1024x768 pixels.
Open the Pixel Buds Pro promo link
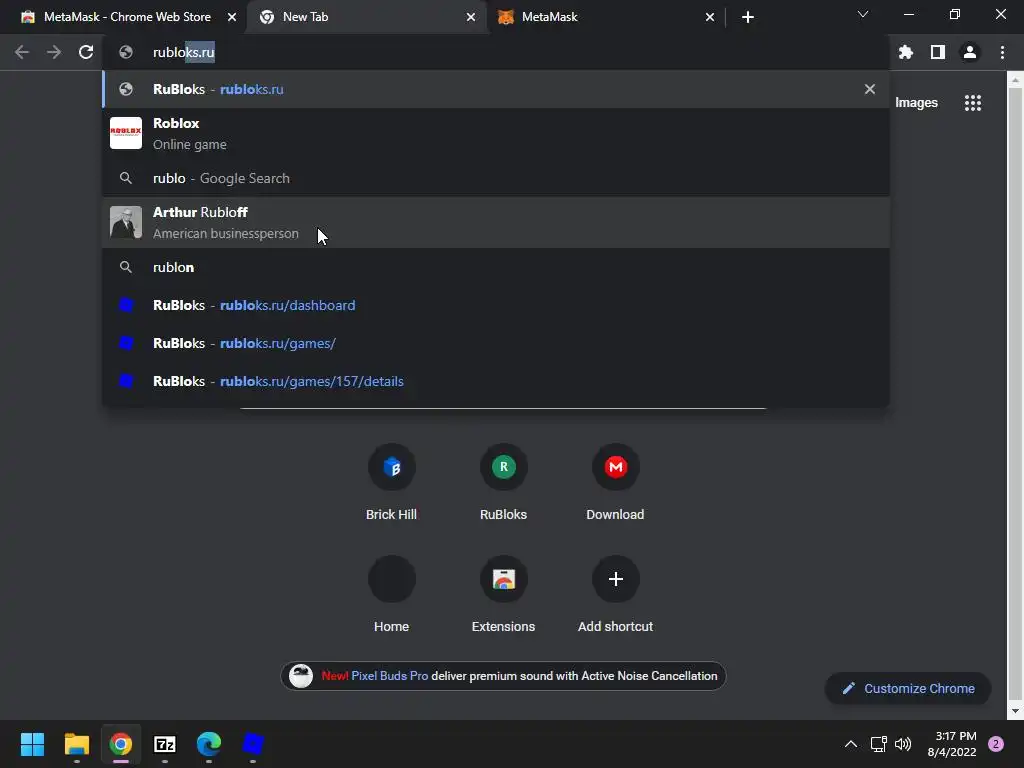point(389,676)
